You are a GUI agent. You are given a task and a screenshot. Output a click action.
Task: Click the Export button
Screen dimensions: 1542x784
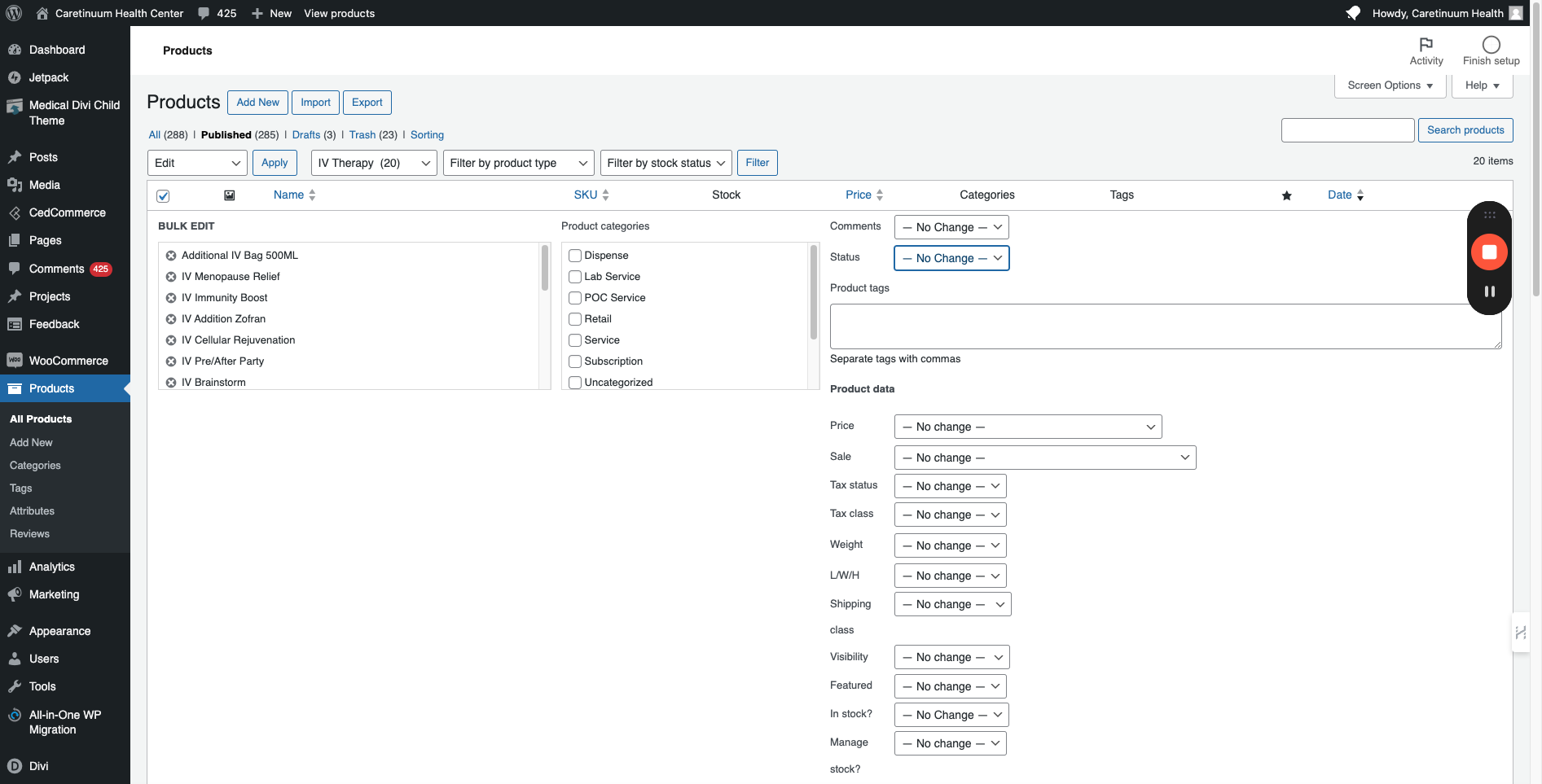coord(367,103)
